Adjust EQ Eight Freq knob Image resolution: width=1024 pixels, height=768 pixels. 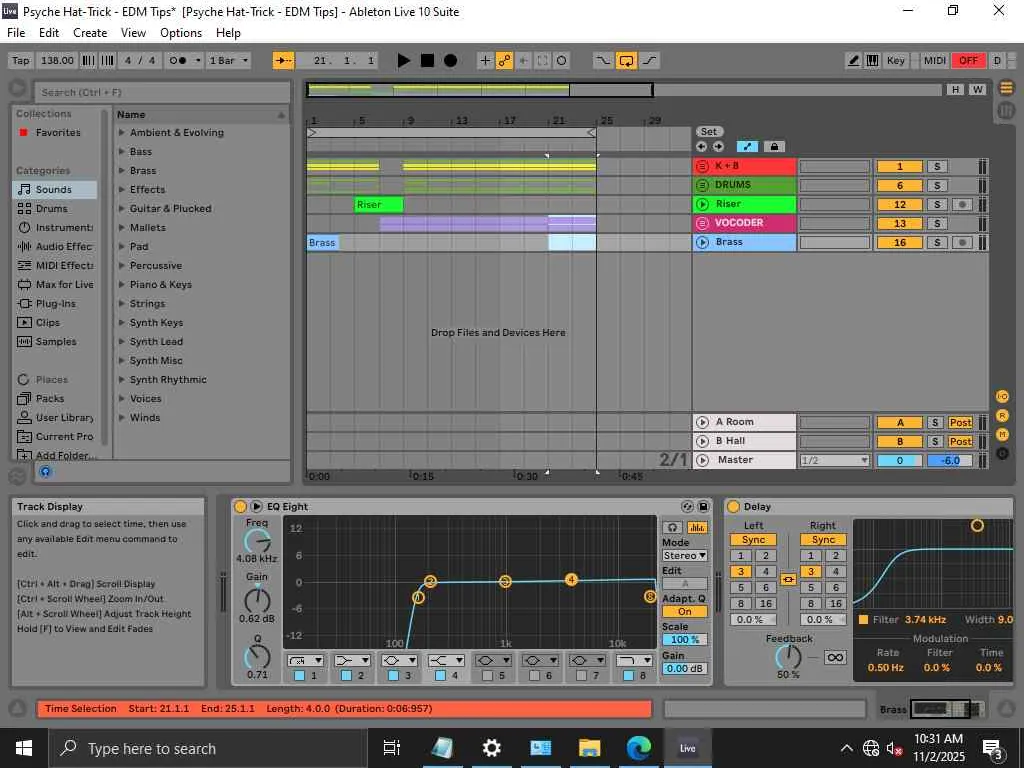257,541
